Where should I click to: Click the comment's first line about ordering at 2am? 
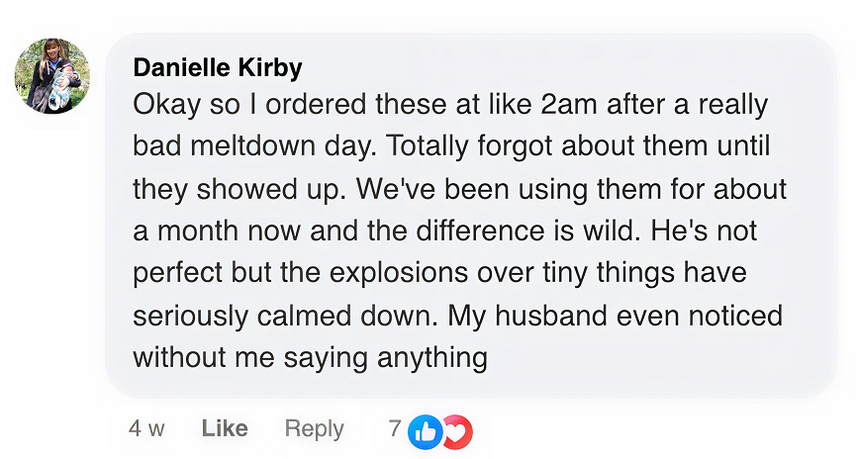tap(440, 104)
